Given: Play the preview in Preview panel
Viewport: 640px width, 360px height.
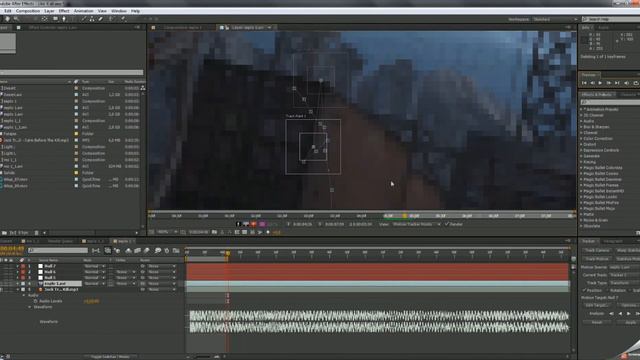Looking at the screenshot, I should 600,83.
